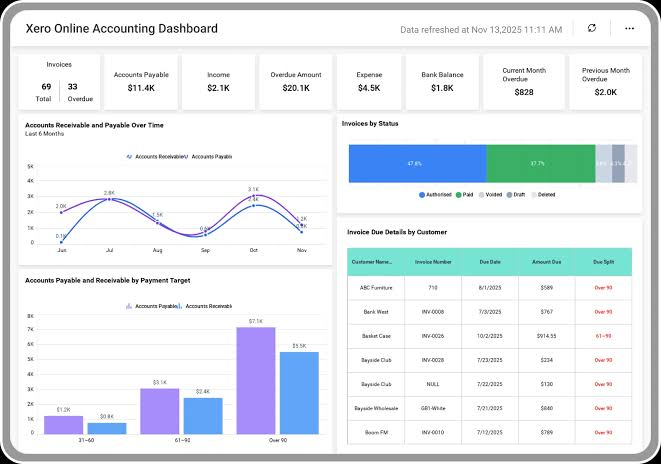Click the refresh data icon
The width and height of the screenshot is (661, 464).
point(592,28)
